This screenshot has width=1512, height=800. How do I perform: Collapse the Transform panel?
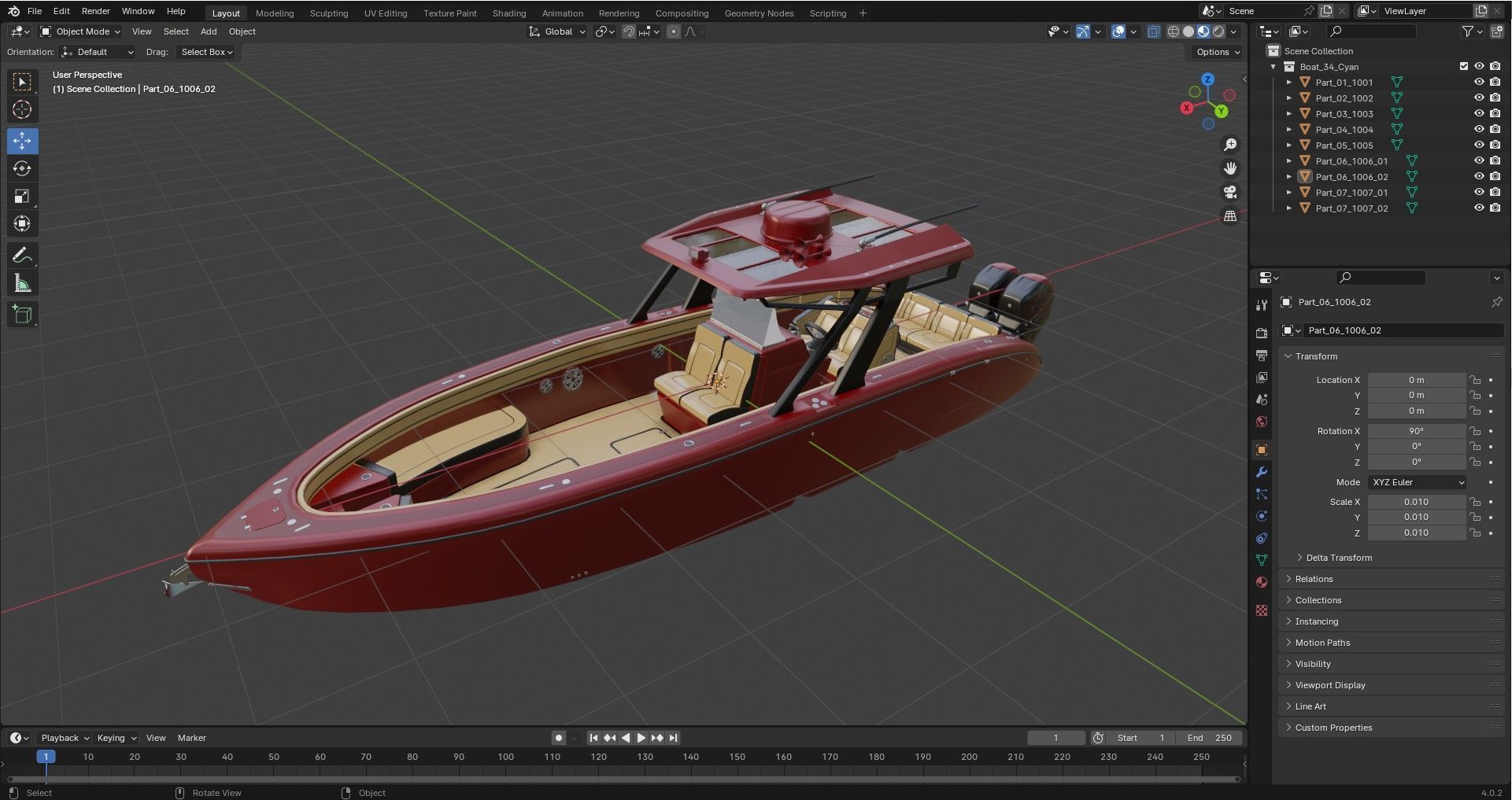point(1316,356)
